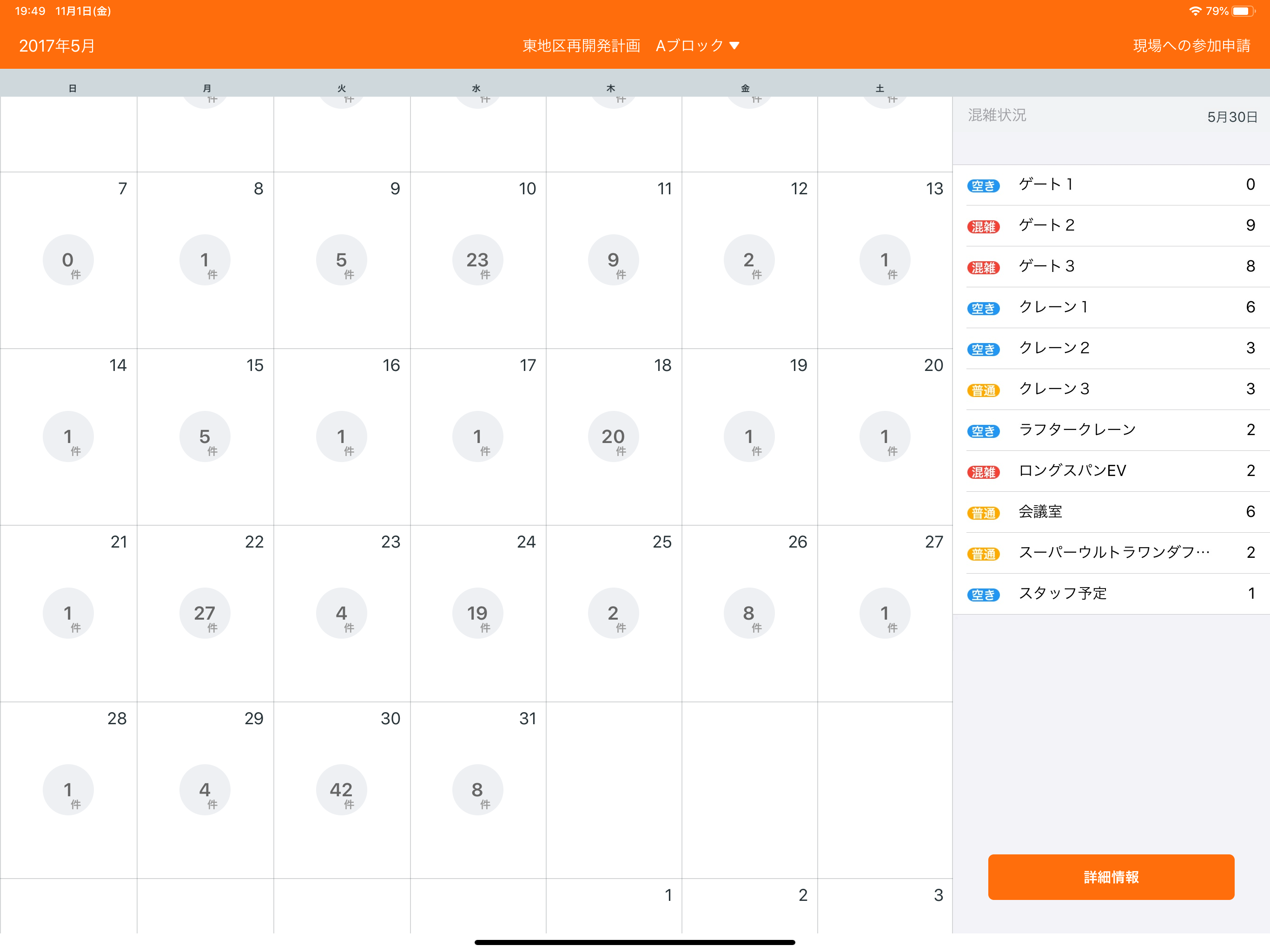Open the ゲート２ congestion row
This screenshot has width=1270, height=952.
[x=1111, y=225]
